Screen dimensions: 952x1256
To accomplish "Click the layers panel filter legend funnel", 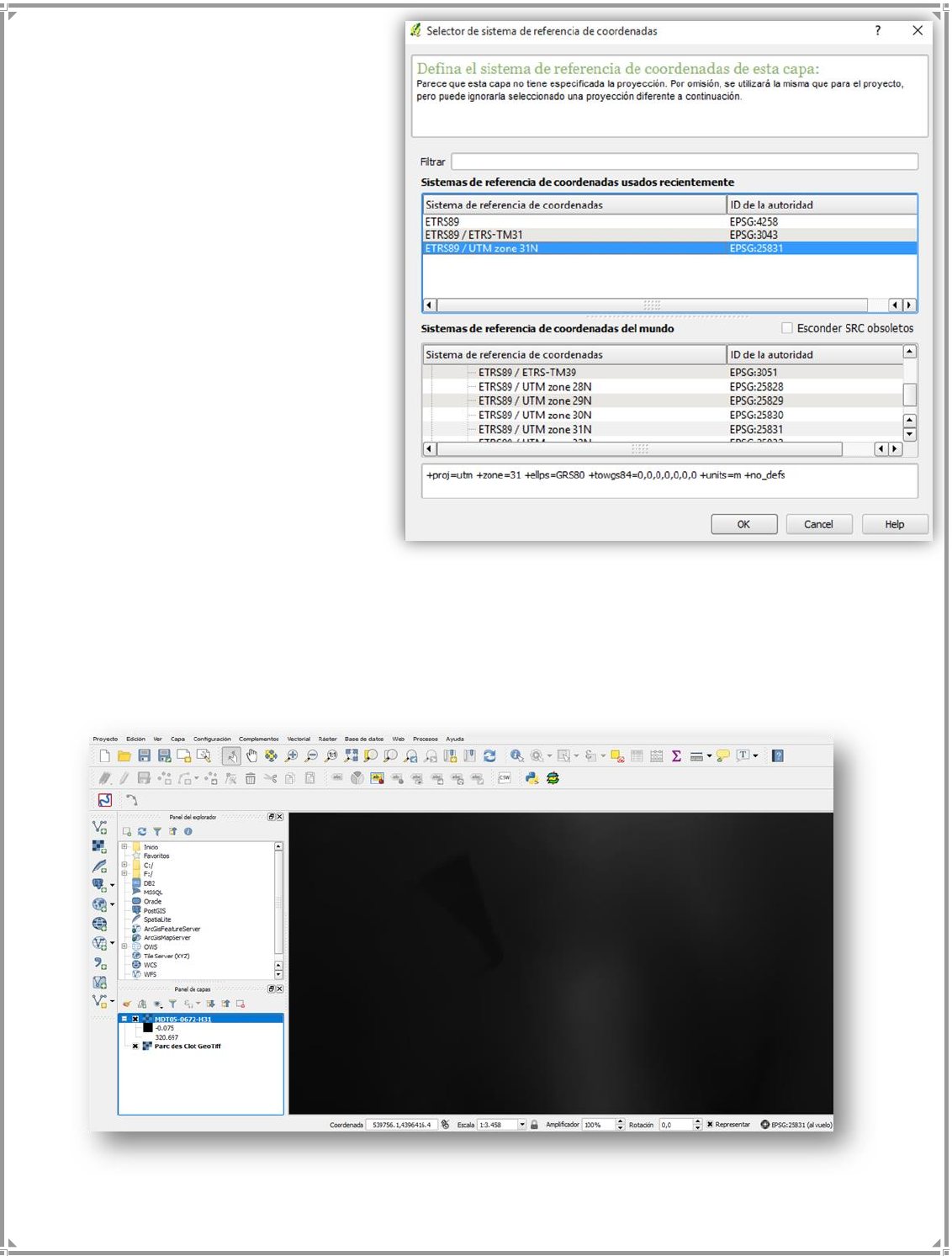I will coord(172,1004).
